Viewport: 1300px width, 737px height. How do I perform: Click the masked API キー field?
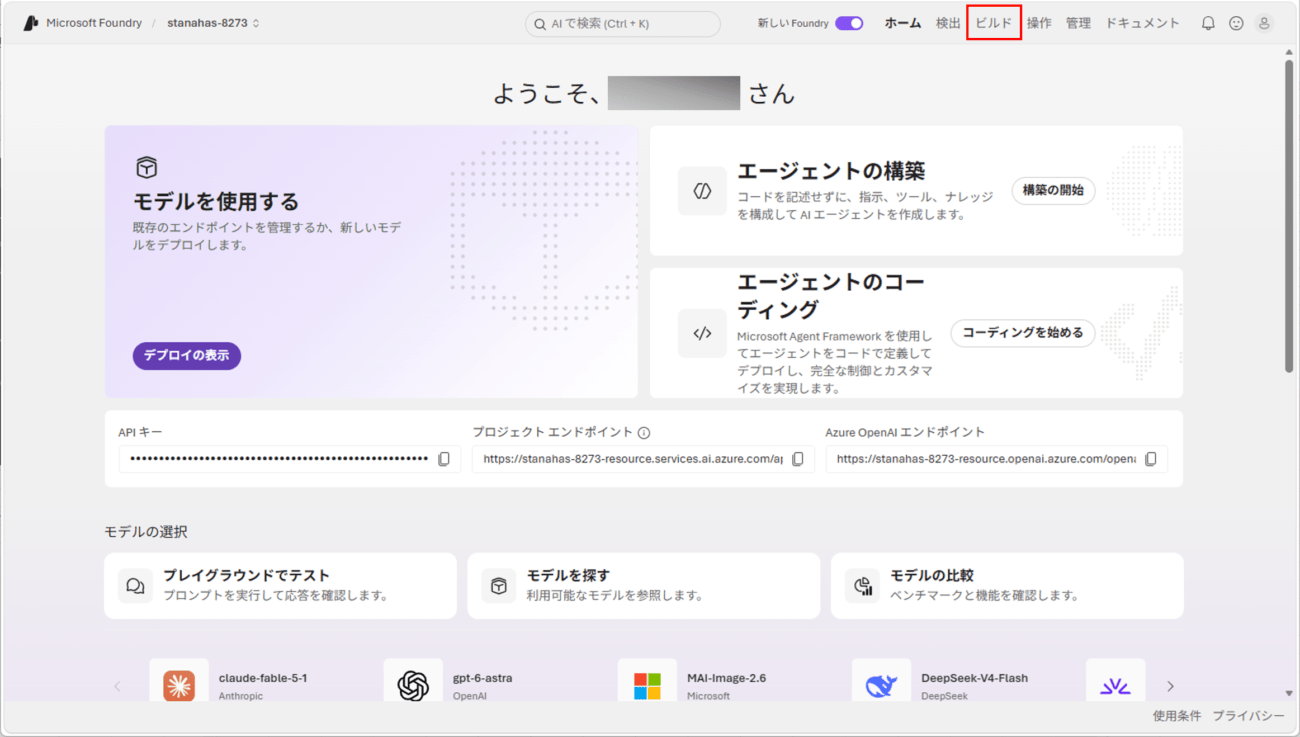(x=290, y=459)
